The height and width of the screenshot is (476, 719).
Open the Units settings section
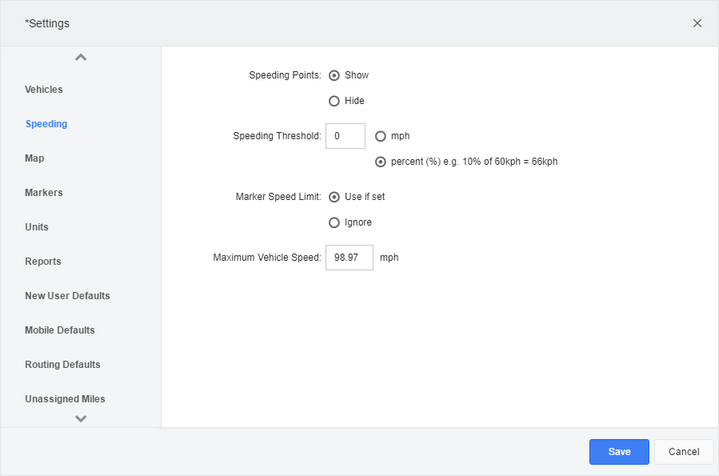click(37, 227)
